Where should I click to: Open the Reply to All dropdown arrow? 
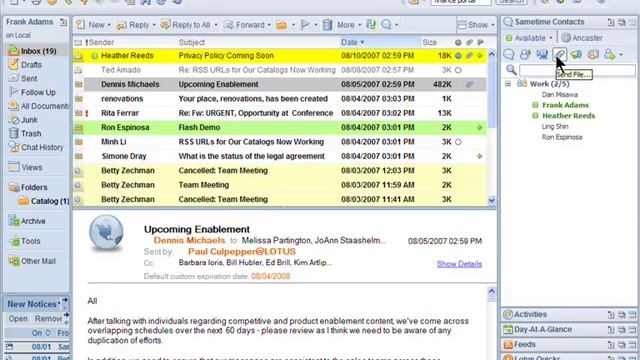coord(216,25)
